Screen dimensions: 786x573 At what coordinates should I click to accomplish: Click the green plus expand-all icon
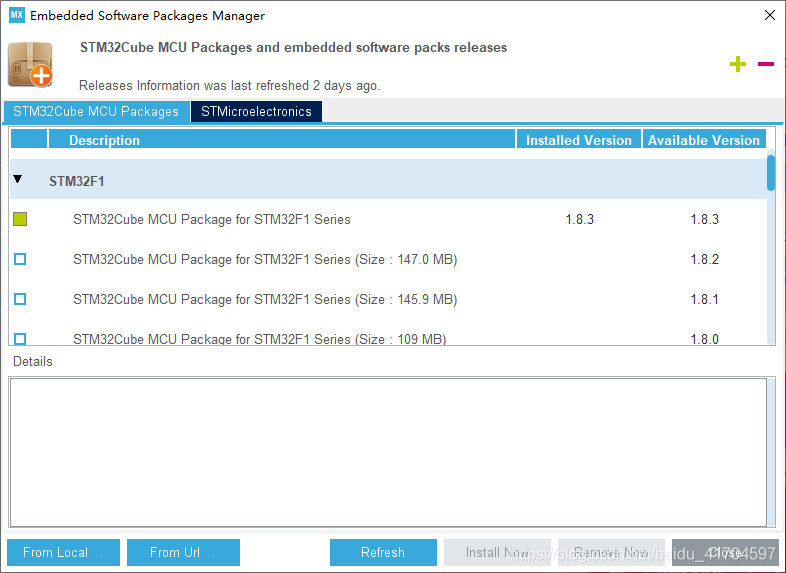pyautogui.click(x=738, y=65)
